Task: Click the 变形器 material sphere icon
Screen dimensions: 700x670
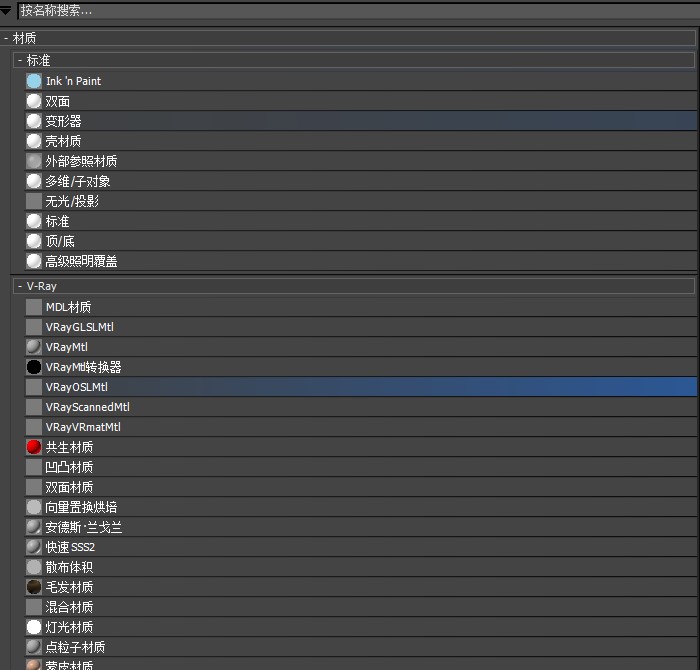Action: tap(33, 121)
